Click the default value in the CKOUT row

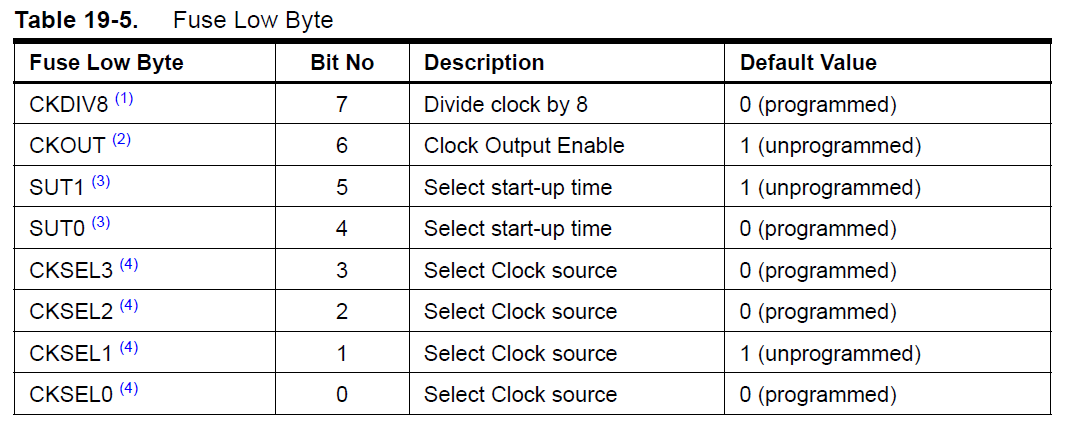click(x=830, y=145)
